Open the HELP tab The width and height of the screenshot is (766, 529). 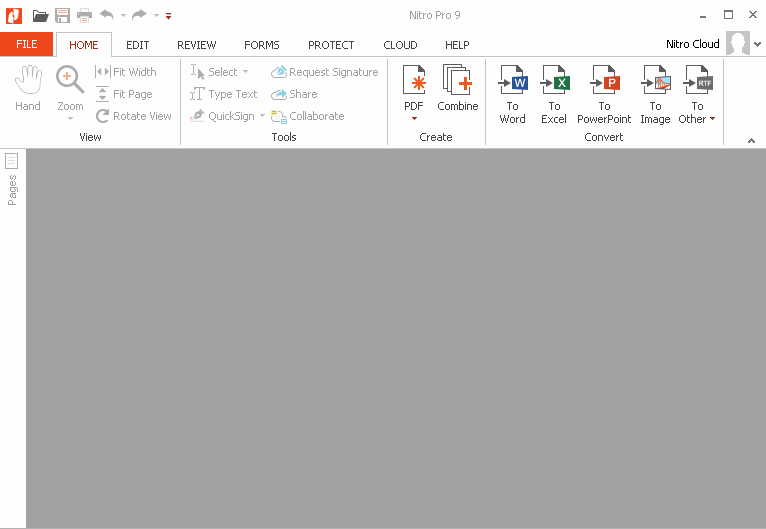[457, 45]
